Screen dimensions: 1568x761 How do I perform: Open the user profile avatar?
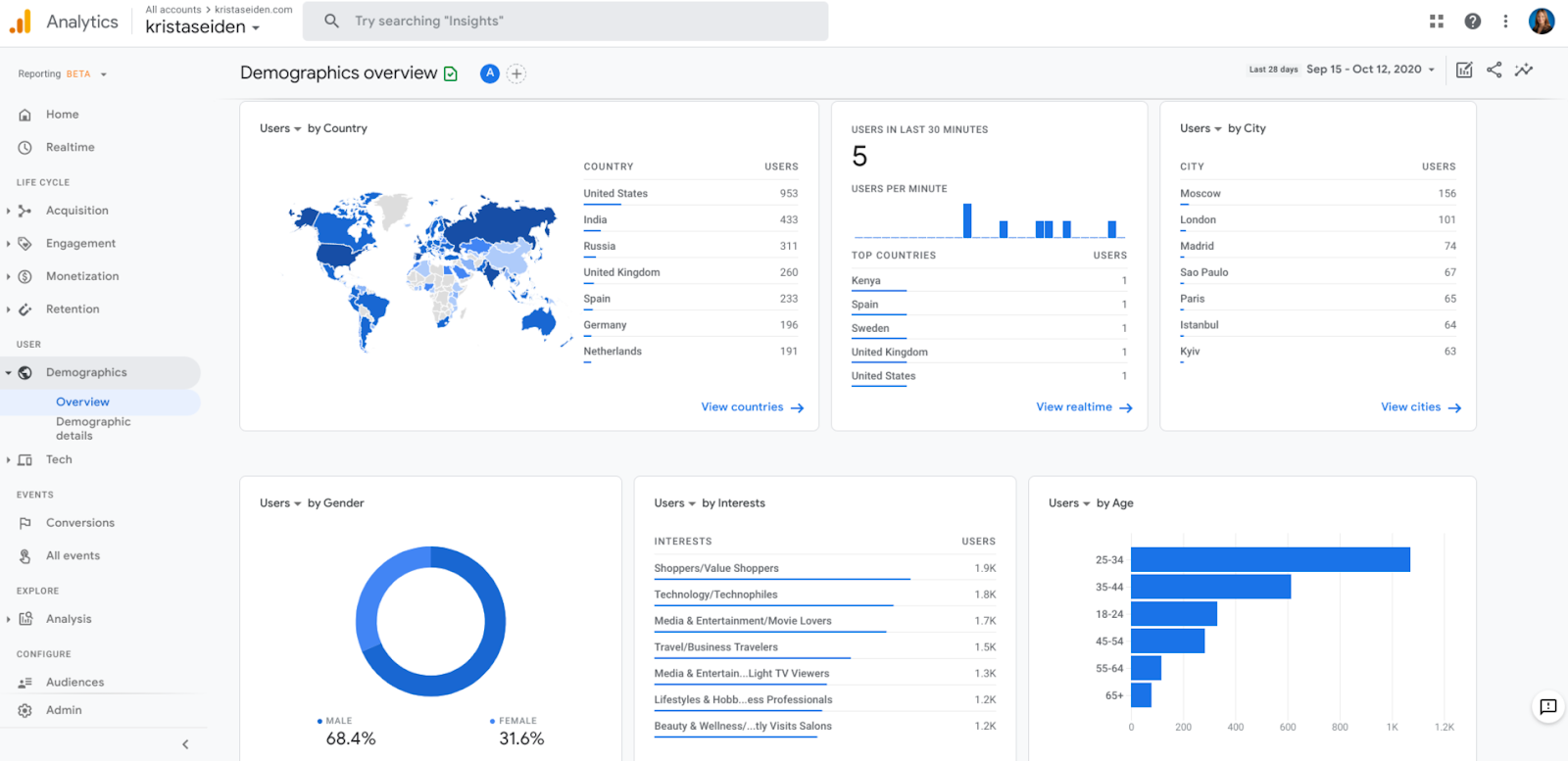[x=1542, y=22]
